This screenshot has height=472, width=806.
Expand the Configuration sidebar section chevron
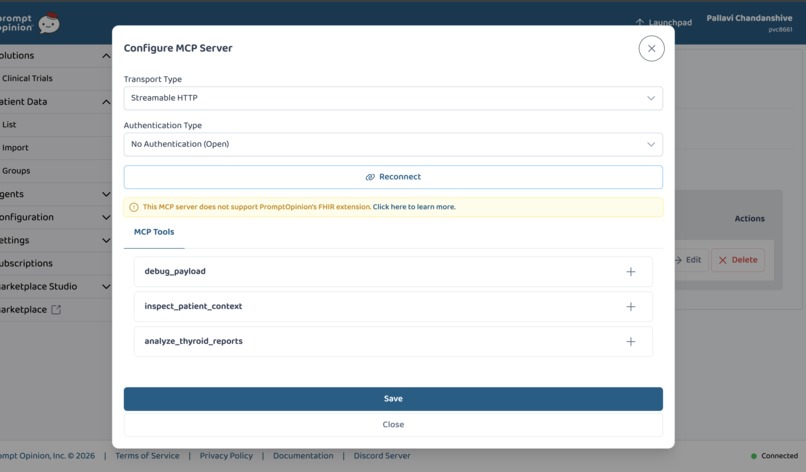click(106, 217)
